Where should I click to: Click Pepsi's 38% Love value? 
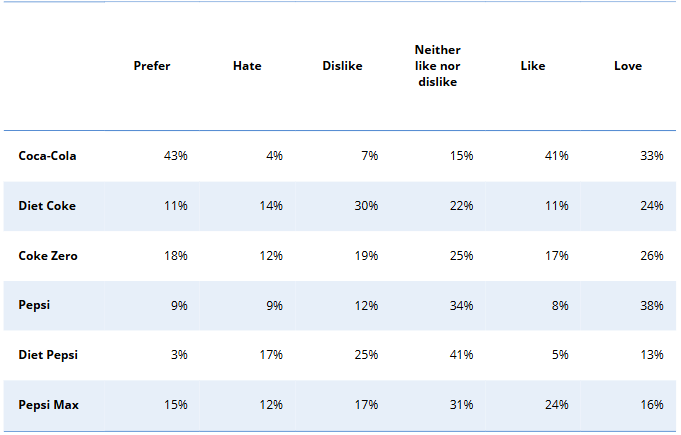tap(652, 305)
